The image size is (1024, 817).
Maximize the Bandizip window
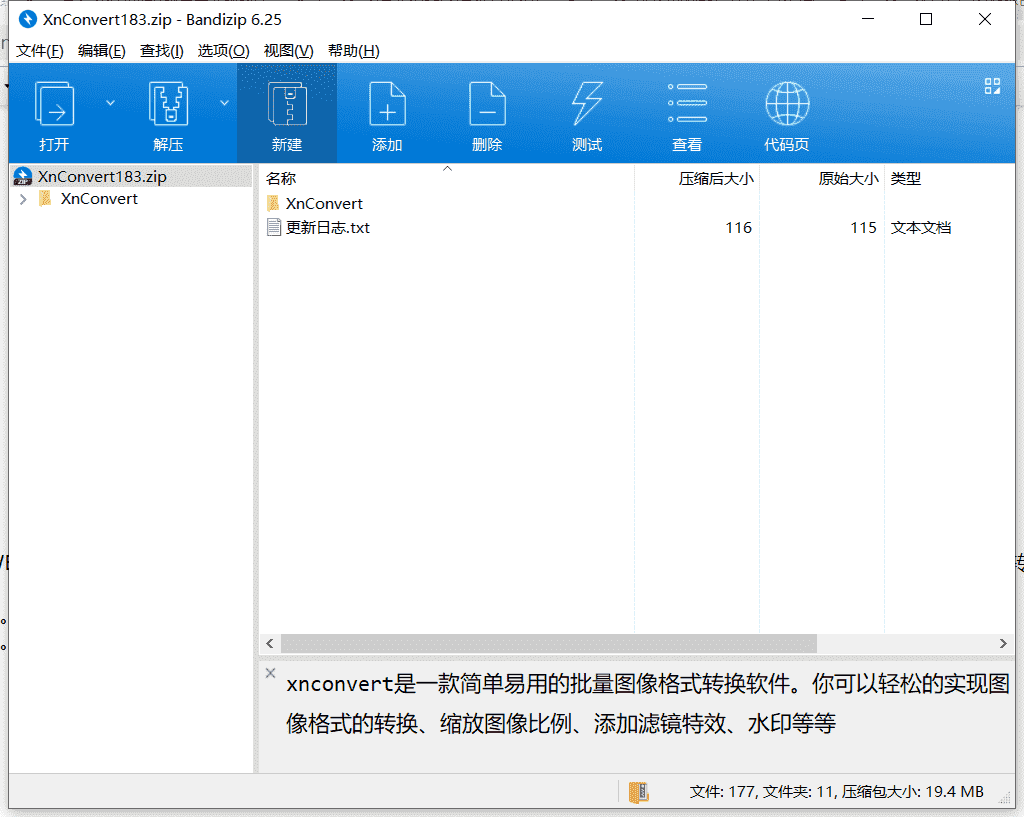click(x=926, y=20)
